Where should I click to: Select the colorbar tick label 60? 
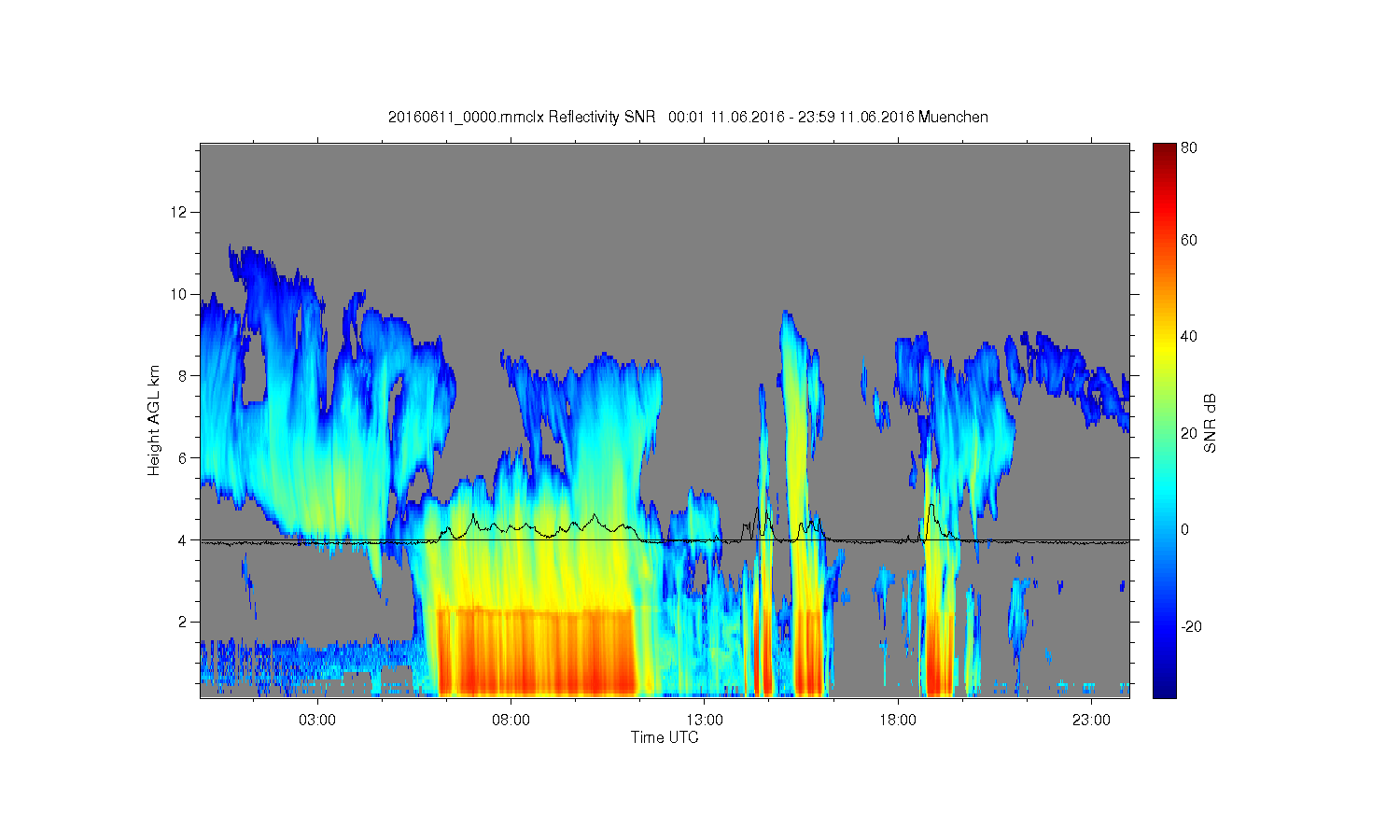[1189, 240]
